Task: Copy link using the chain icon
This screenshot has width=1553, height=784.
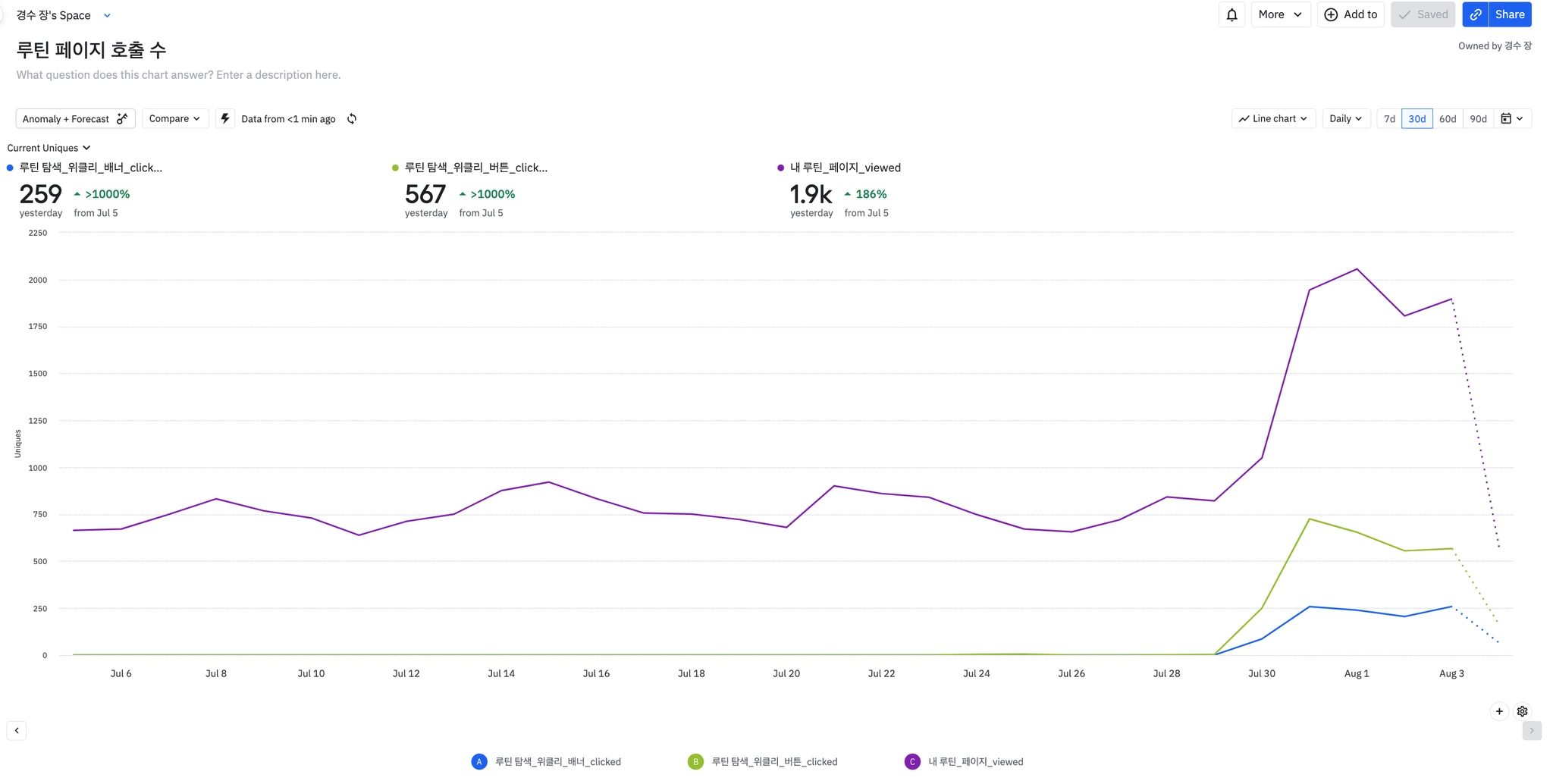Action: point(1476,14)
